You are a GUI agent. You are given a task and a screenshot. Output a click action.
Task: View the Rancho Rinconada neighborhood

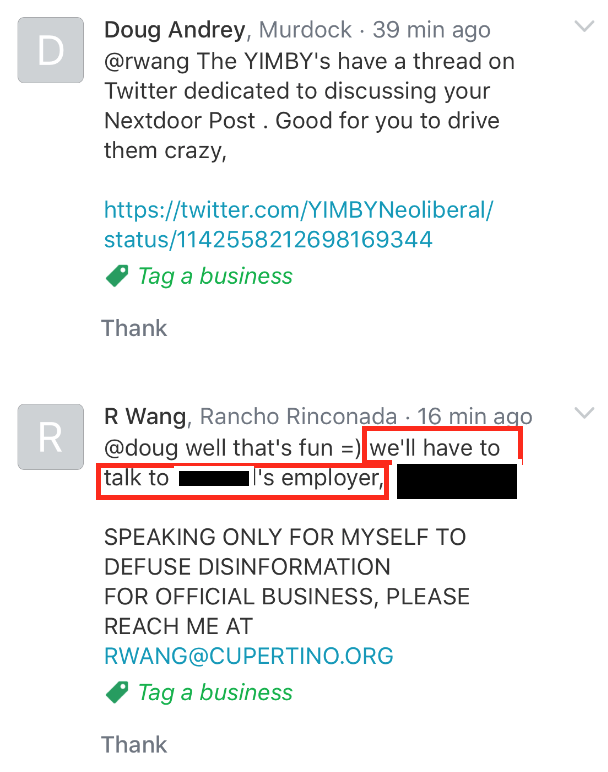(298, 417)
